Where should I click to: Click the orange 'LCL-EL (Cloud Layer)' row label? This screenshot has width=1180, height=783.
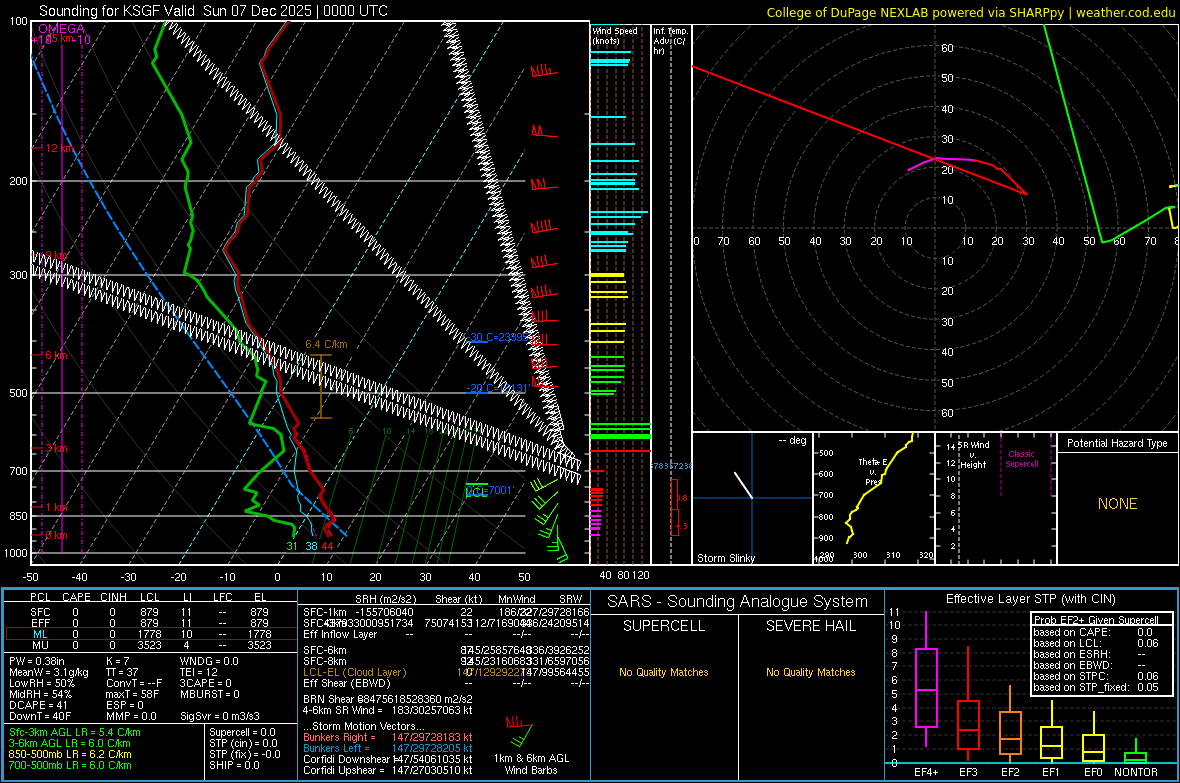click(354, 672)
